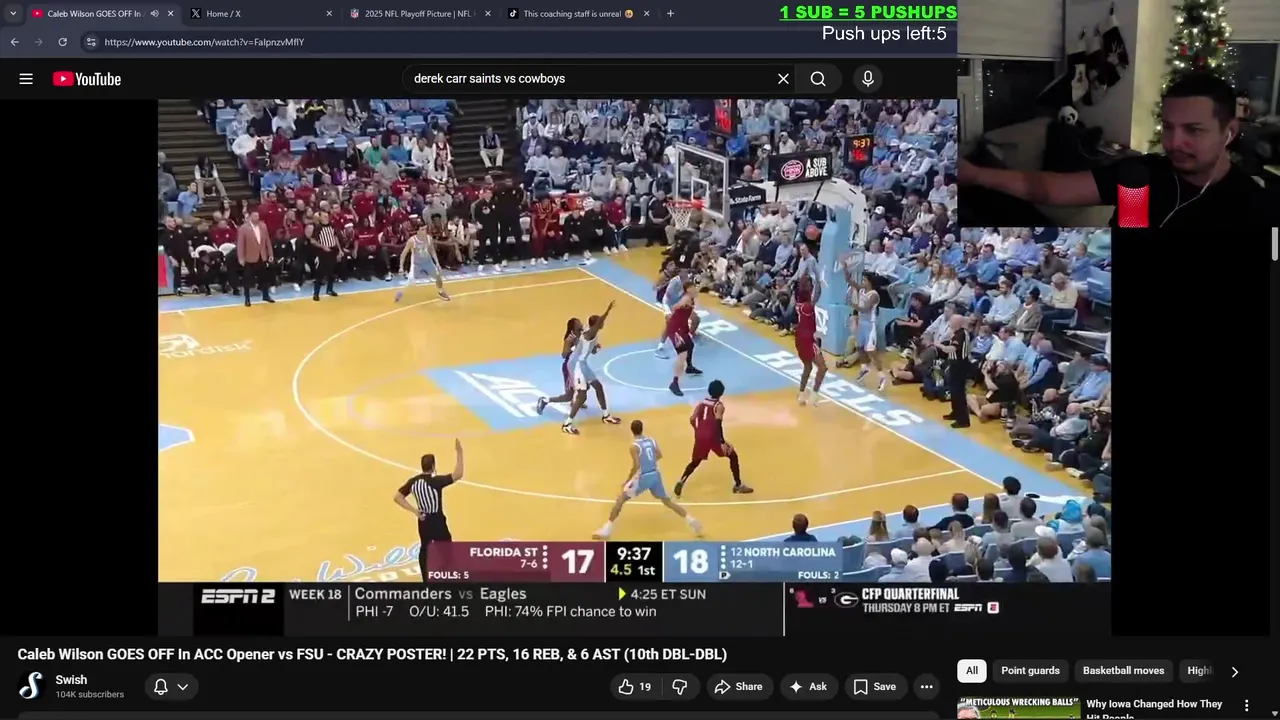Image resolution: width=1280 pixels, height=720 pixels.
Task: Reload the current page
Action: coord(62,42)
